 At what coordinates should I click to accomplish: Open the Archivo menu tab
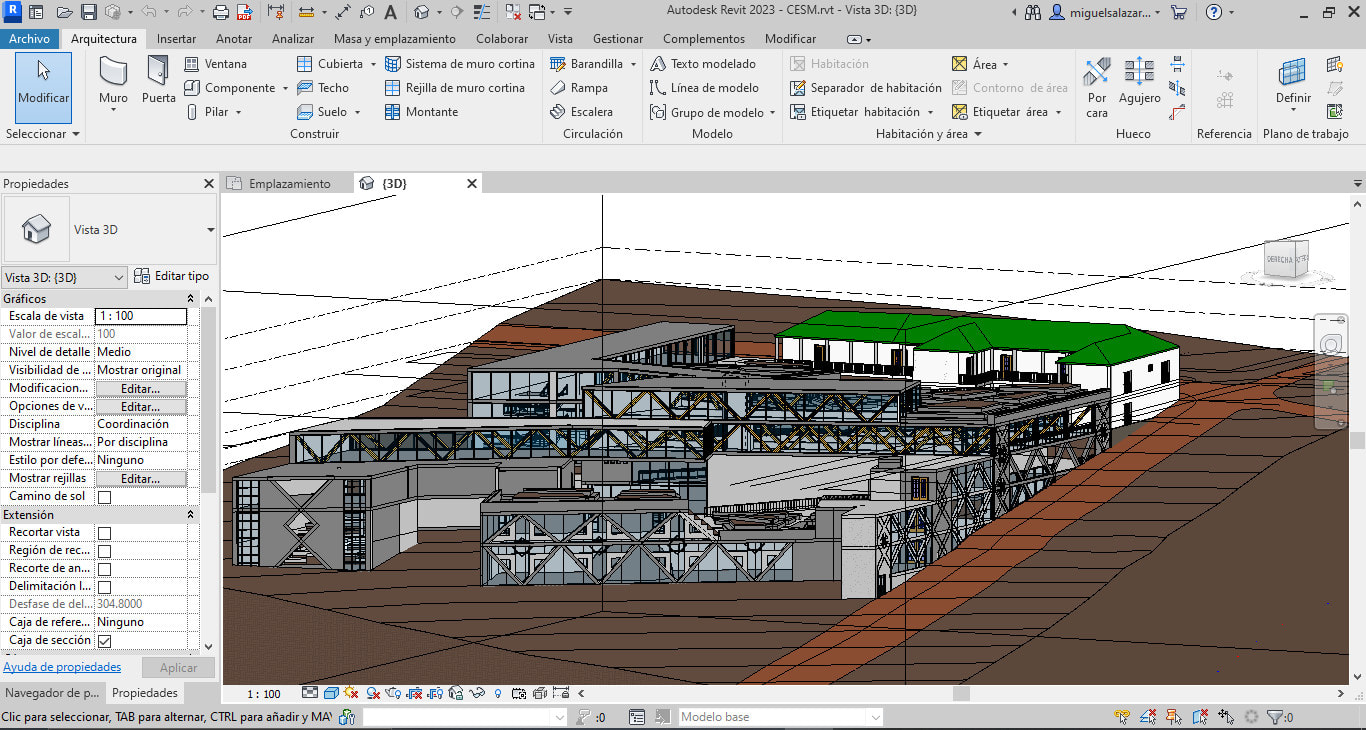point(29,39)
